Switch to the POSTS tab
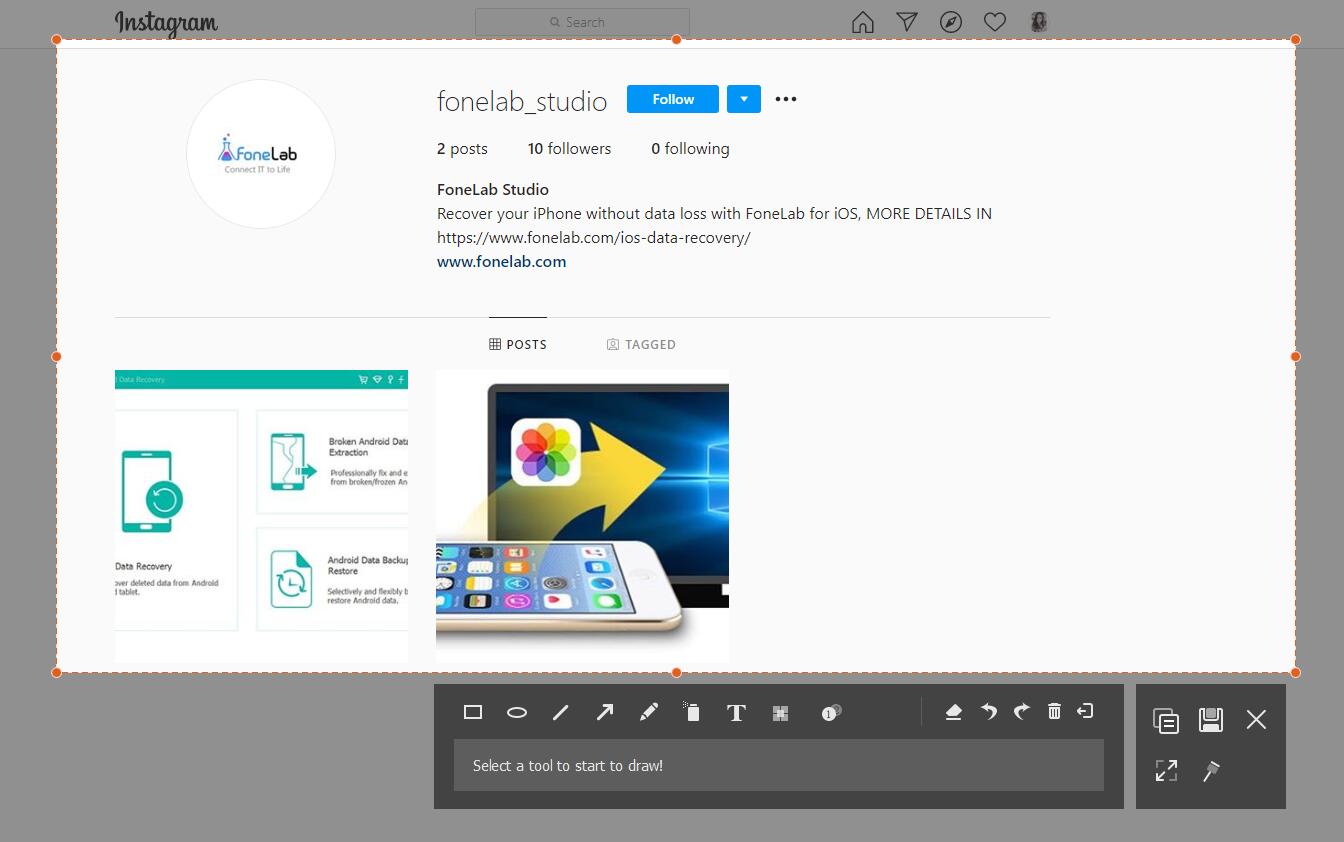This screenshot has width=1344, height=842. pos(518,344)
